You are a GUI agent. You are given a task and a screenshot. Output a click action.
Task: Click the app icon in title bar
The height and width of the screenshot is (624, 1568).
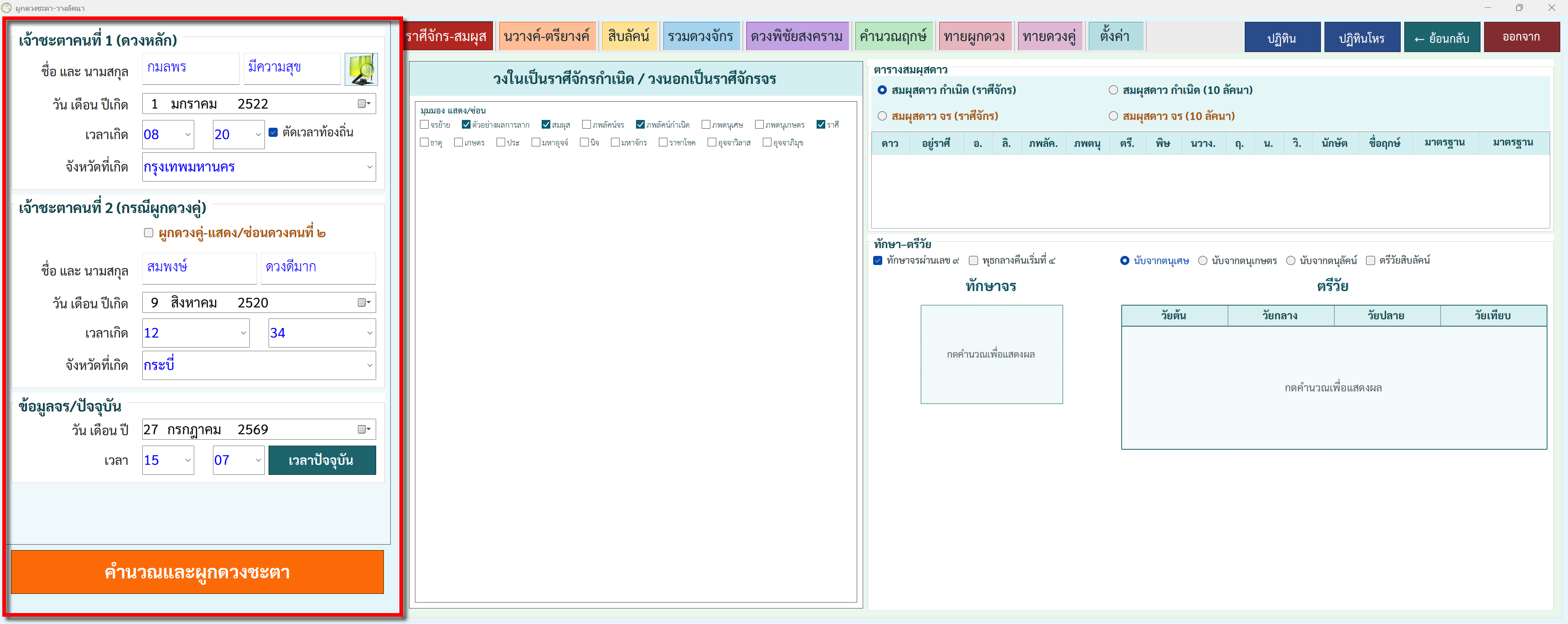(x=7, y=8)
